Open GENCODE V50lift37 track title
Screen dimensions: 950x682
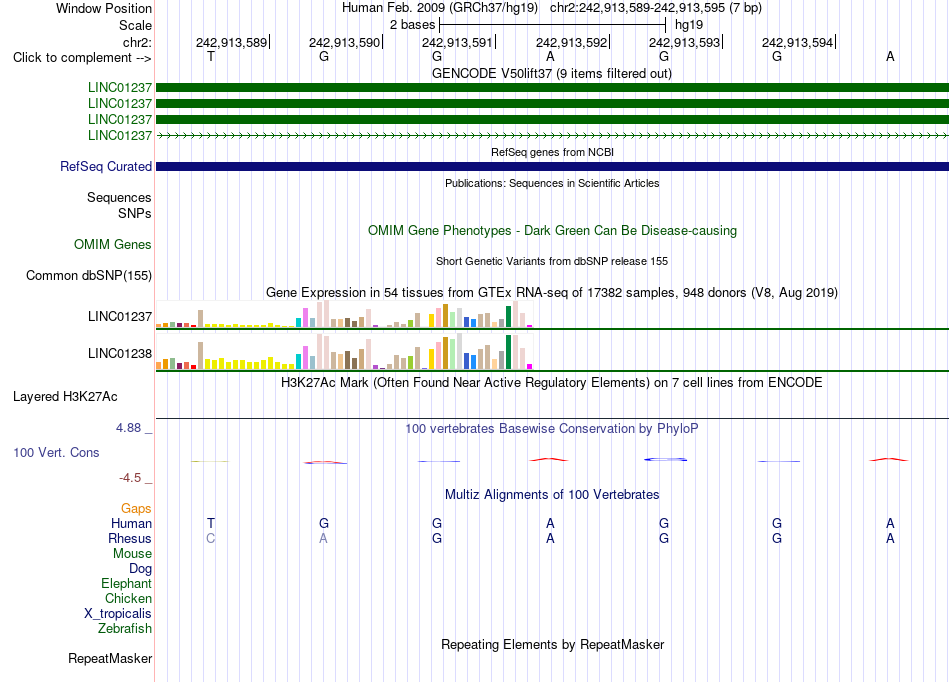pyautogui.click(x=552, y=73)
